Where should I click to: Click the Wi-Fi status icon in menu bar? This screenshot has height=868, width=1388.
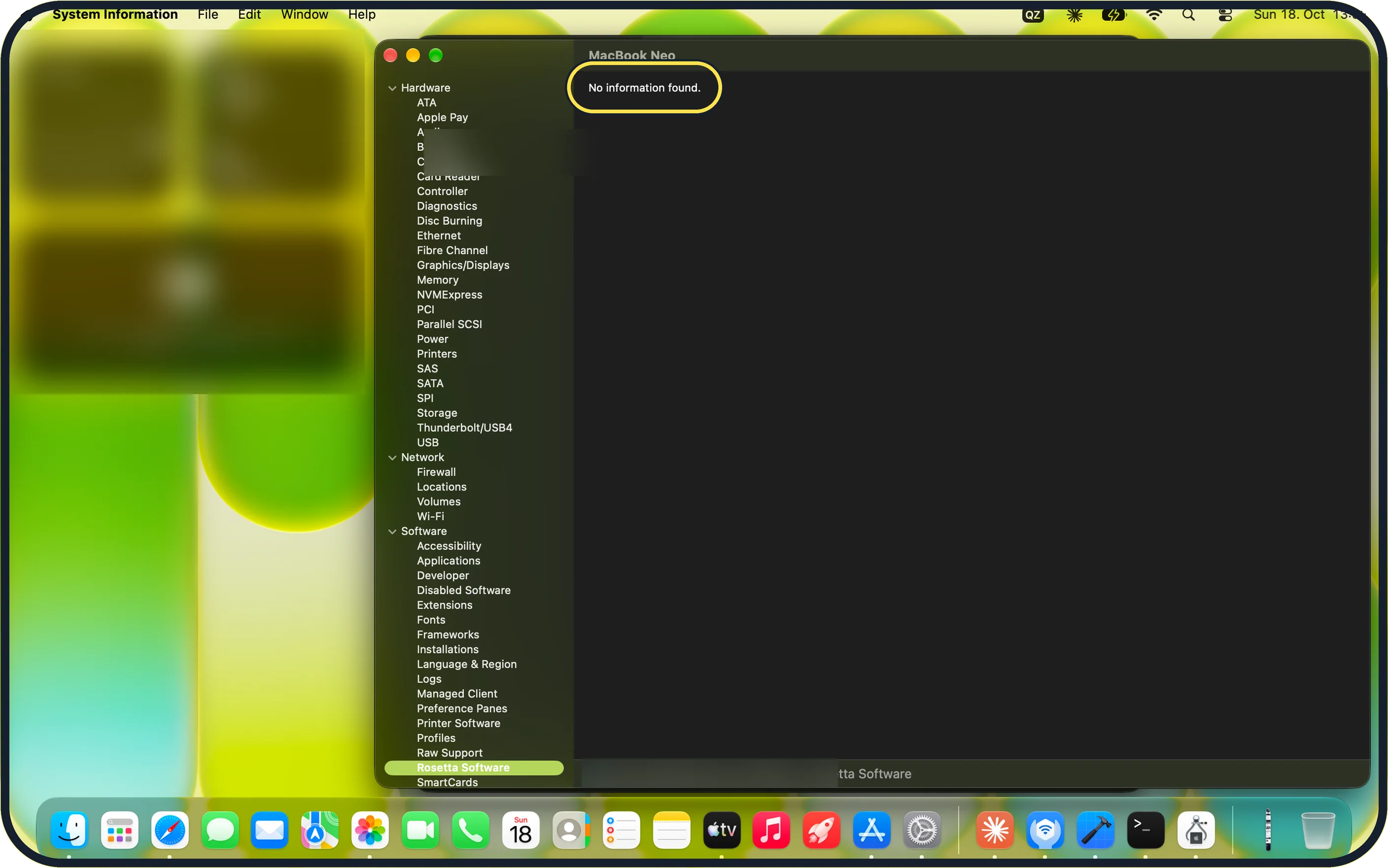point(1154,15)
